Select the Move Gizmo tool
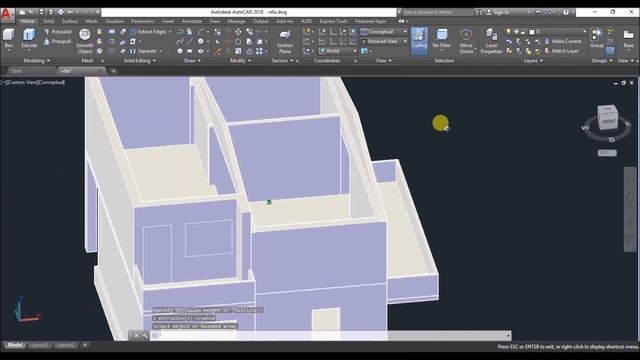The image size is (640, 360). [x=466, y=41]
